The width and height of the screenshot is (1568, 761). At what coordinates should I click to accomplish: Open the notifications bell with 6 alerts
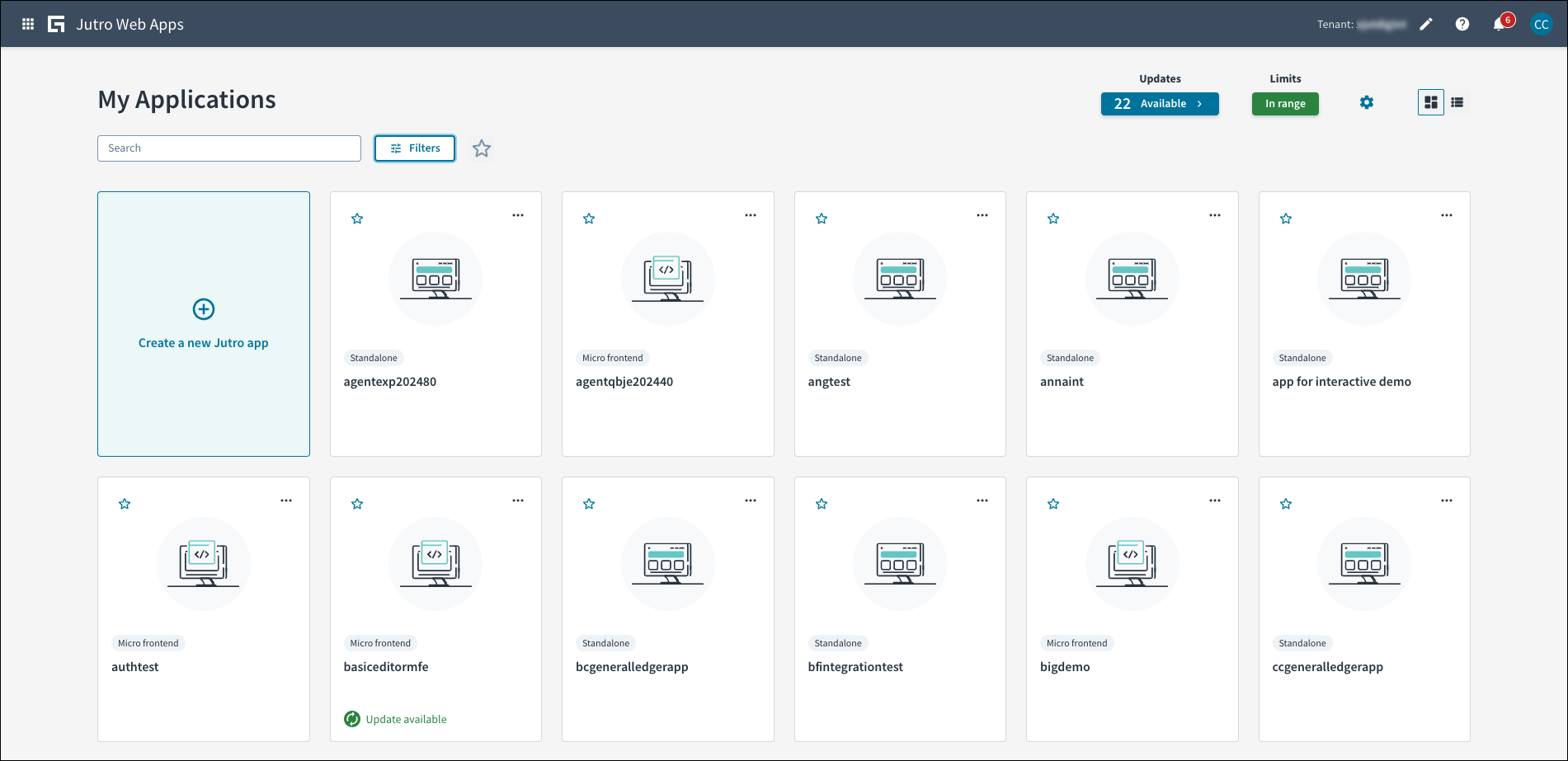[1500, 24]
